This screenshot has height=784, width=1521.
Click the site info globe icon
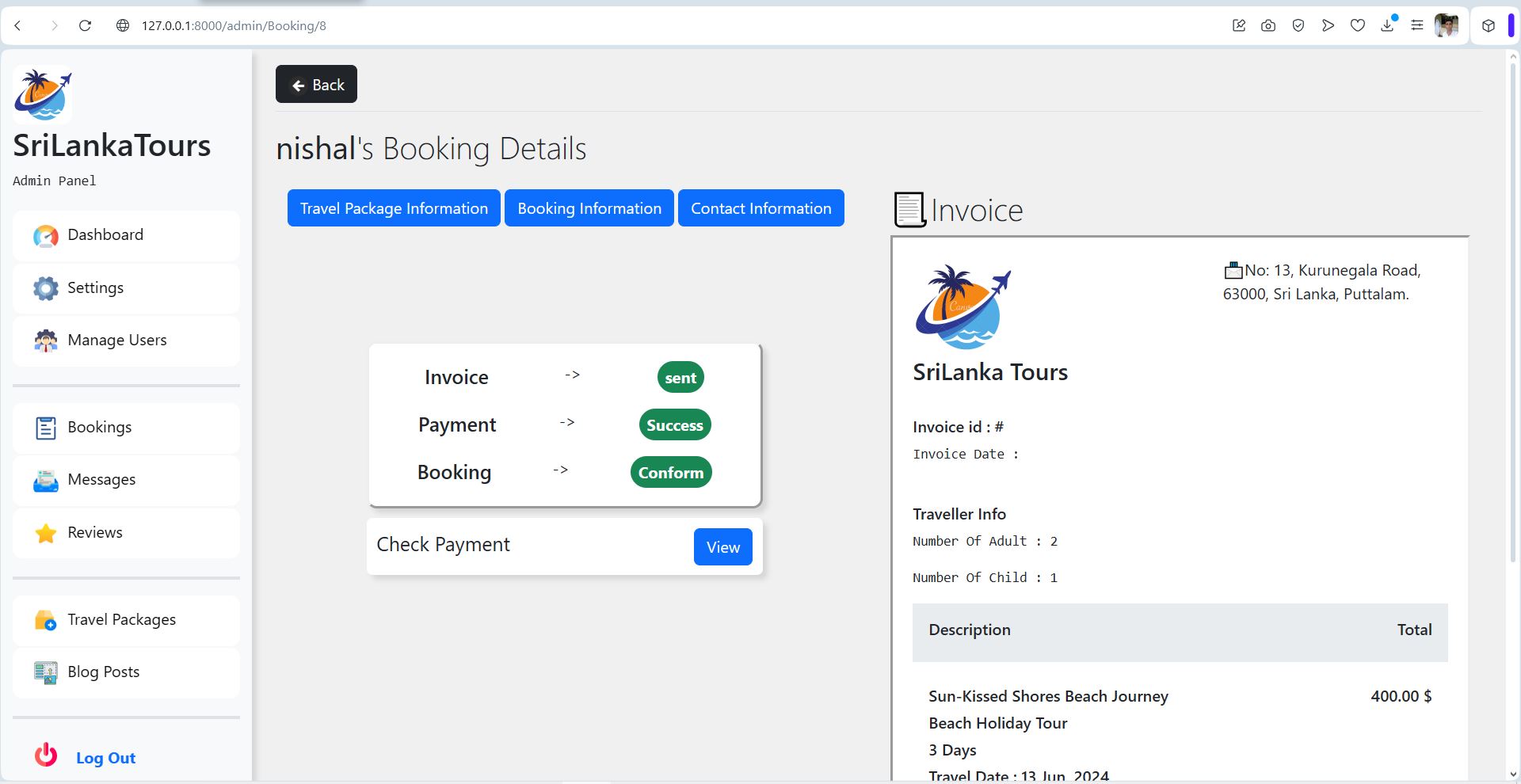[x=123, y=25]
